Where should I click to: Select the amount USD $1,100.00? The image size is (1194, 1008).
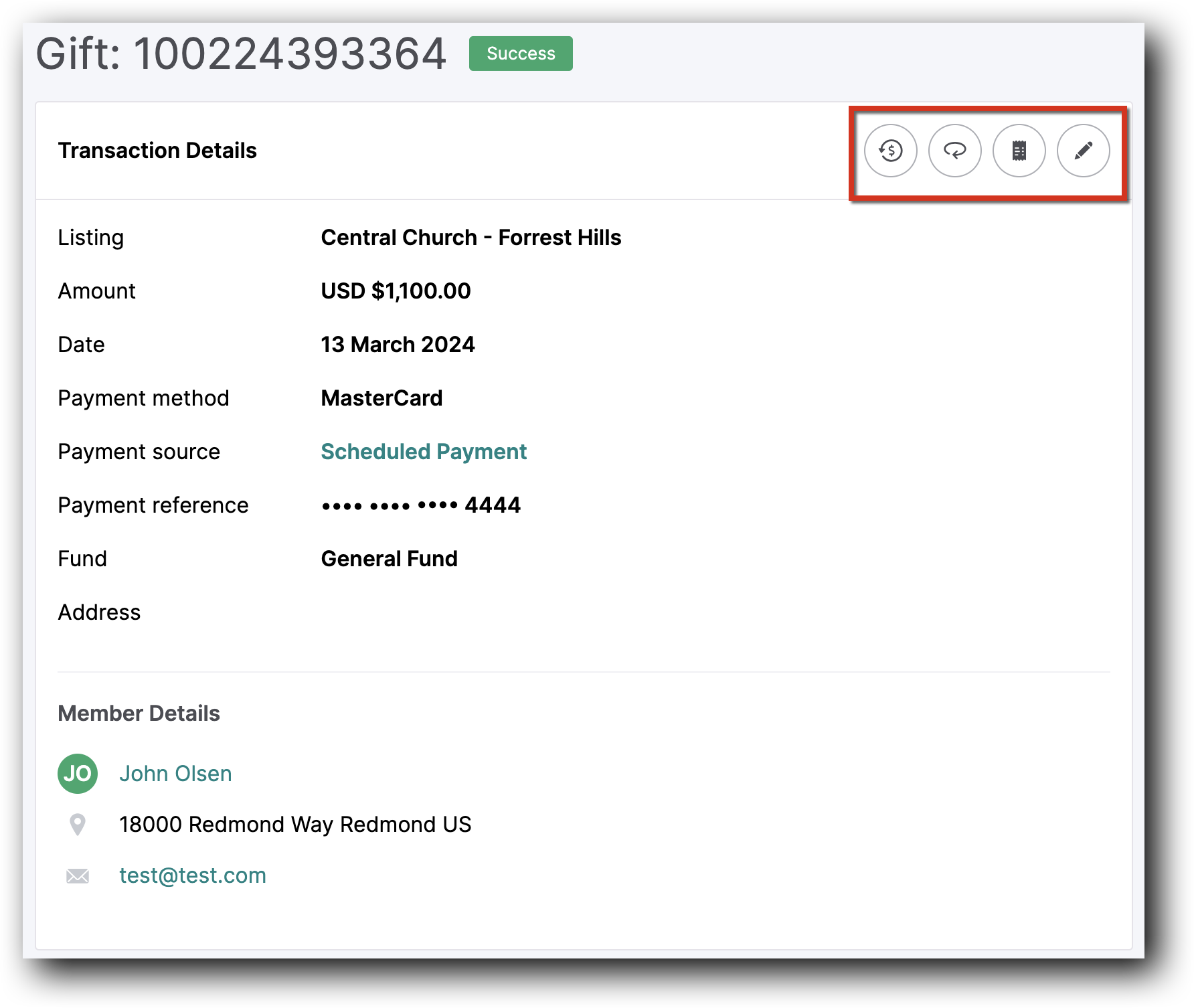point(395,290)
